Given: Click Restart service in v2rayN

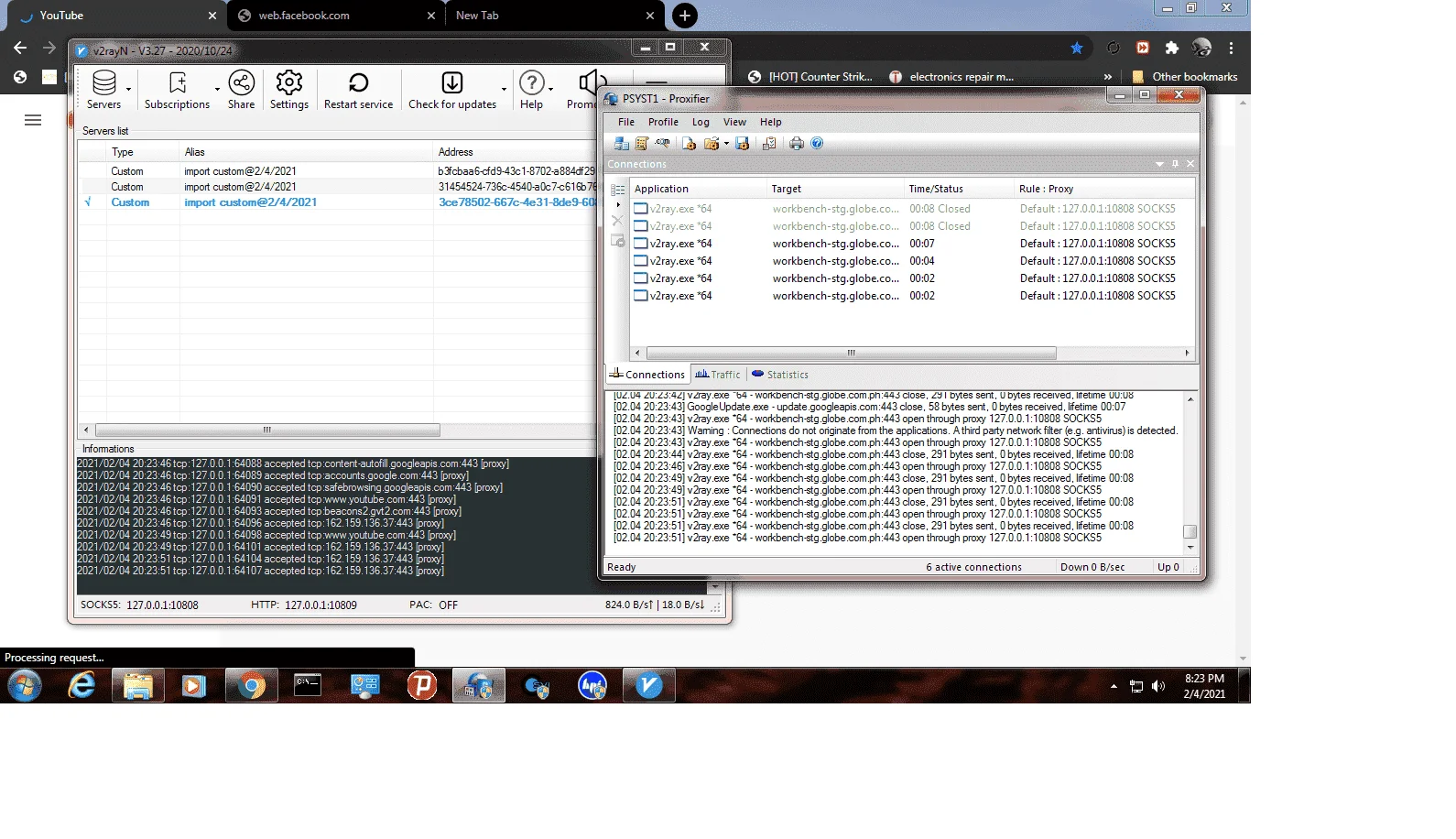Looking at the screenshot, I should (x=358, y=90).
